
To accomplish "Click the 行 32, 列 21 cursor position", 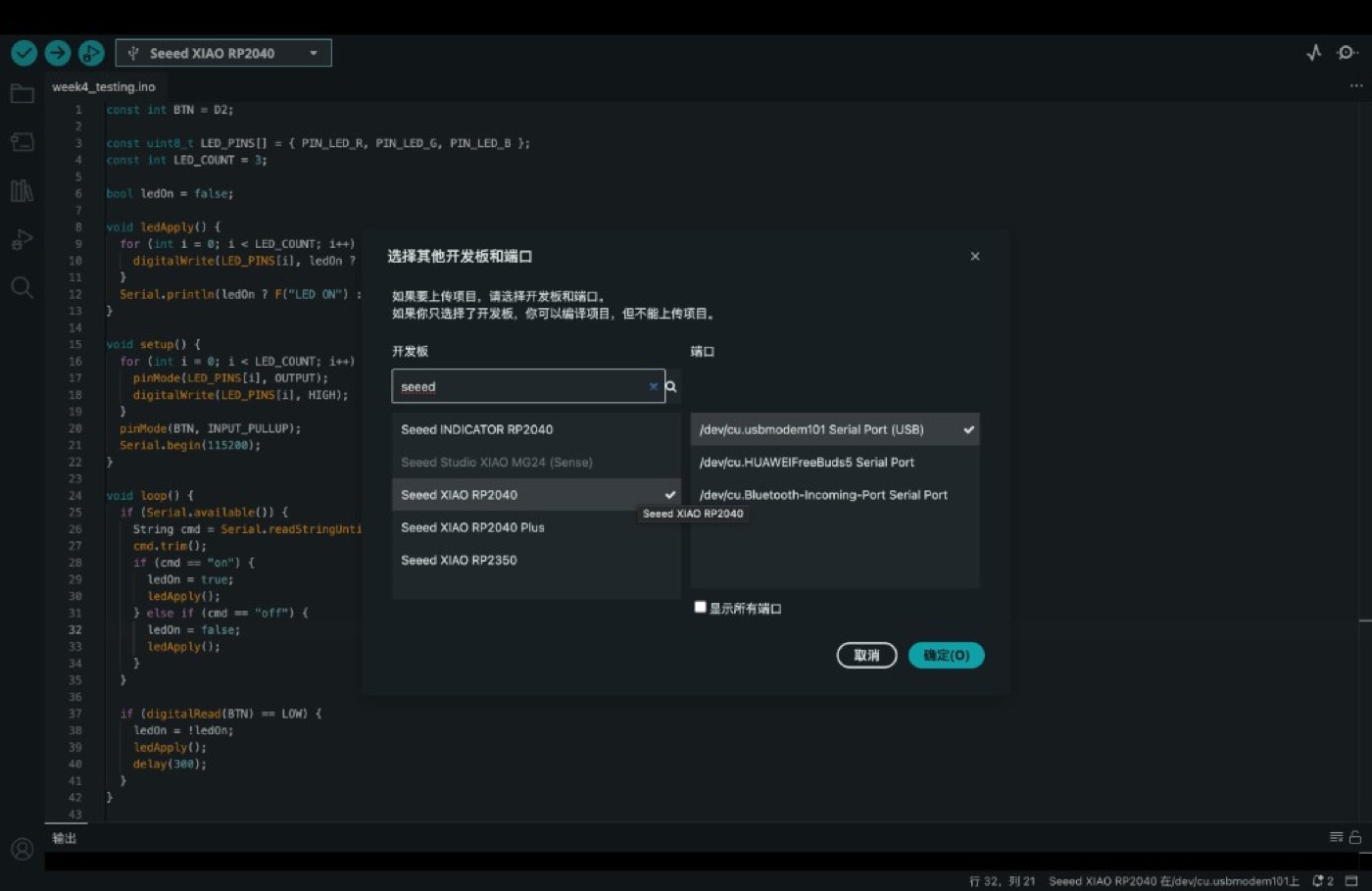I will pos(1002,881).
